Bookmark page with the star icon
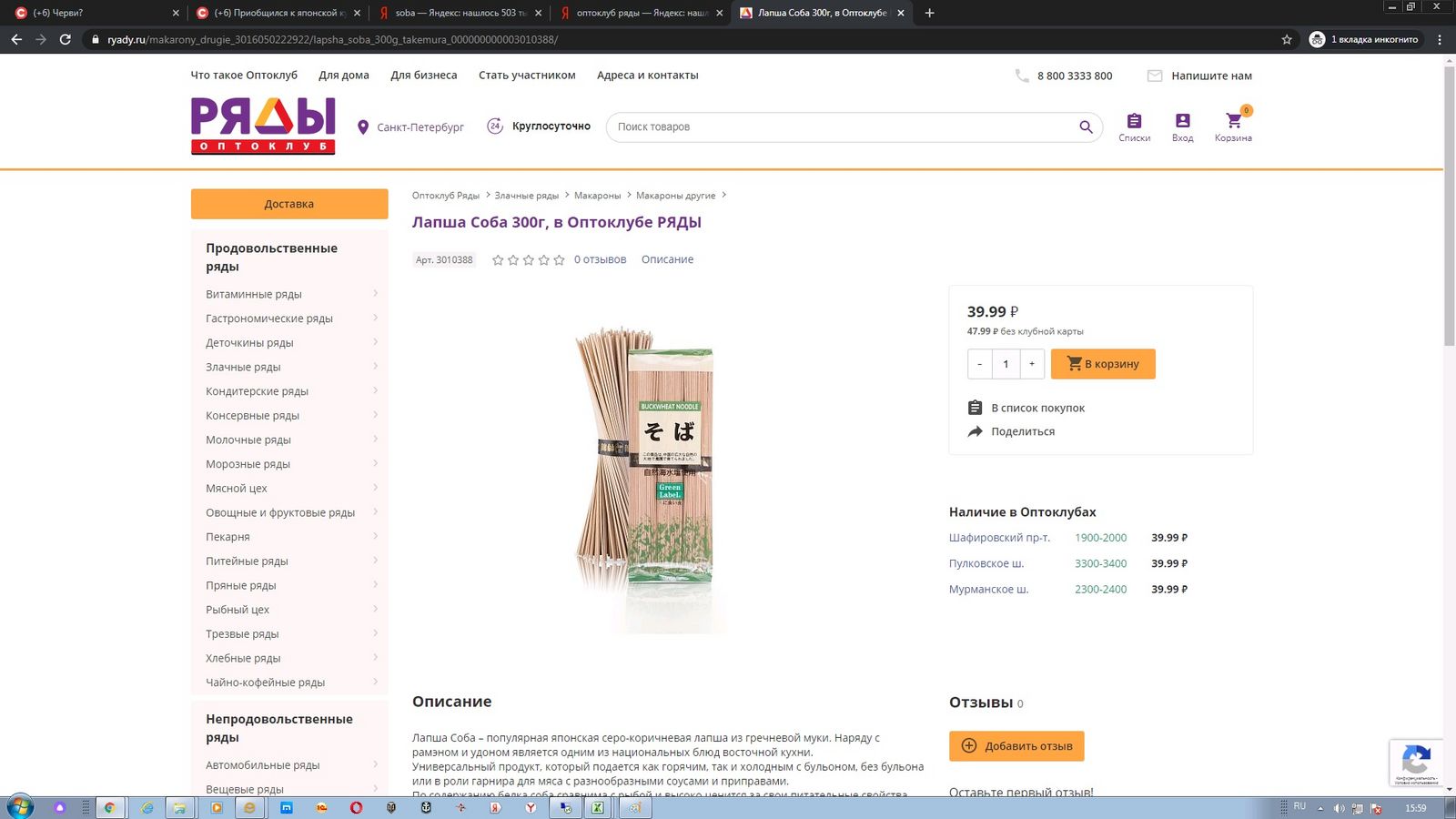The width and height of the screenshot is (1456, 819). point(1287,39)
